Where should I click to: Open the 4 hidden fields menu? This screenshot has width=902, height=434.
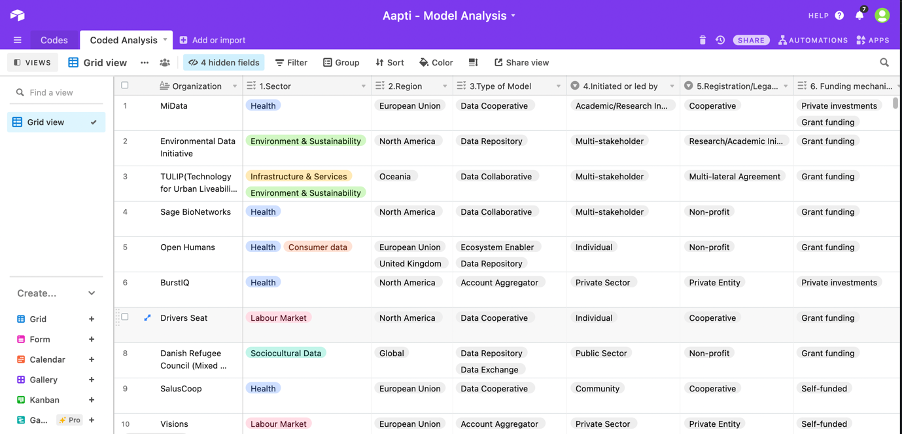(x=224, y=63)
